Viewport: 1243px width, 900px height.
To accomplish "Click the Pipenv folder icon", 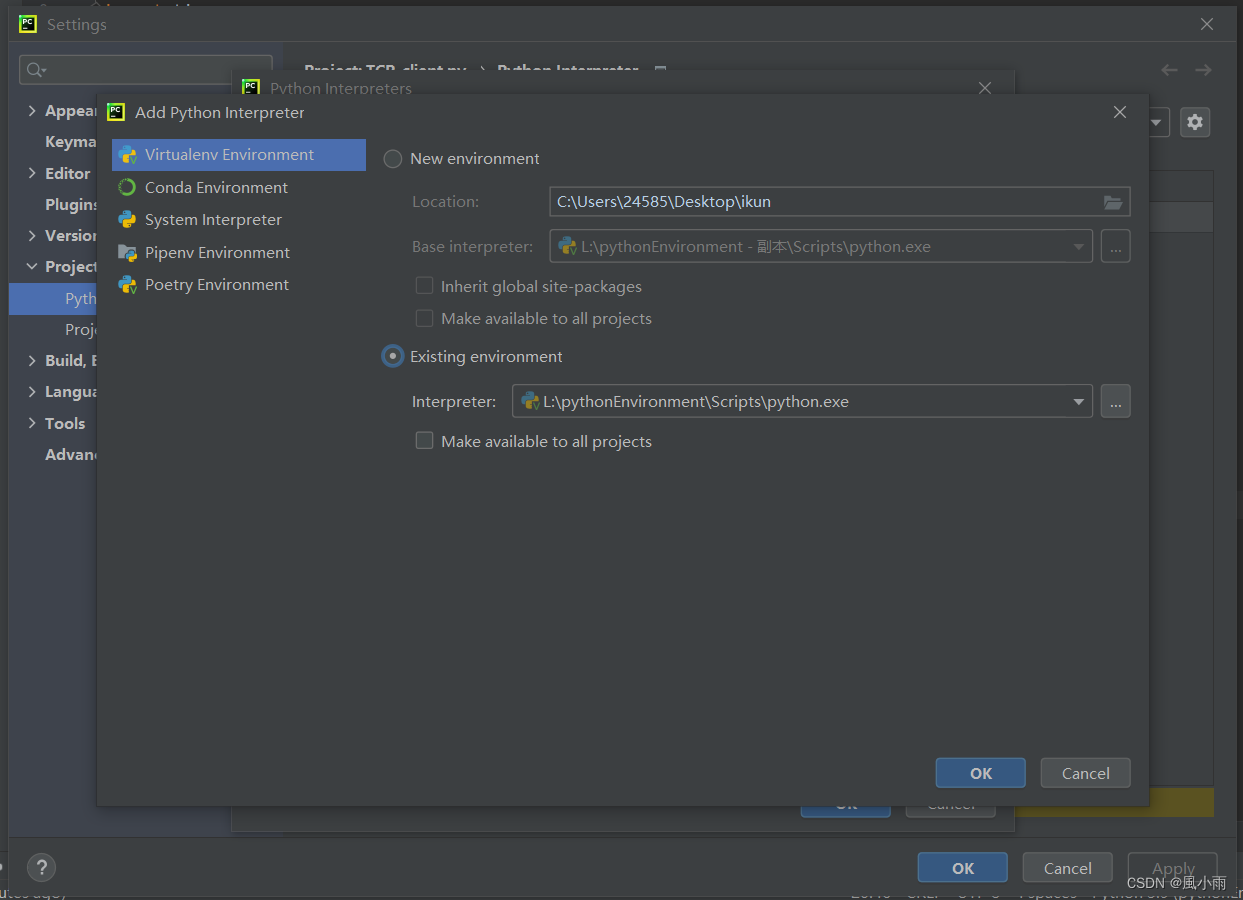I will pos(127,252).
